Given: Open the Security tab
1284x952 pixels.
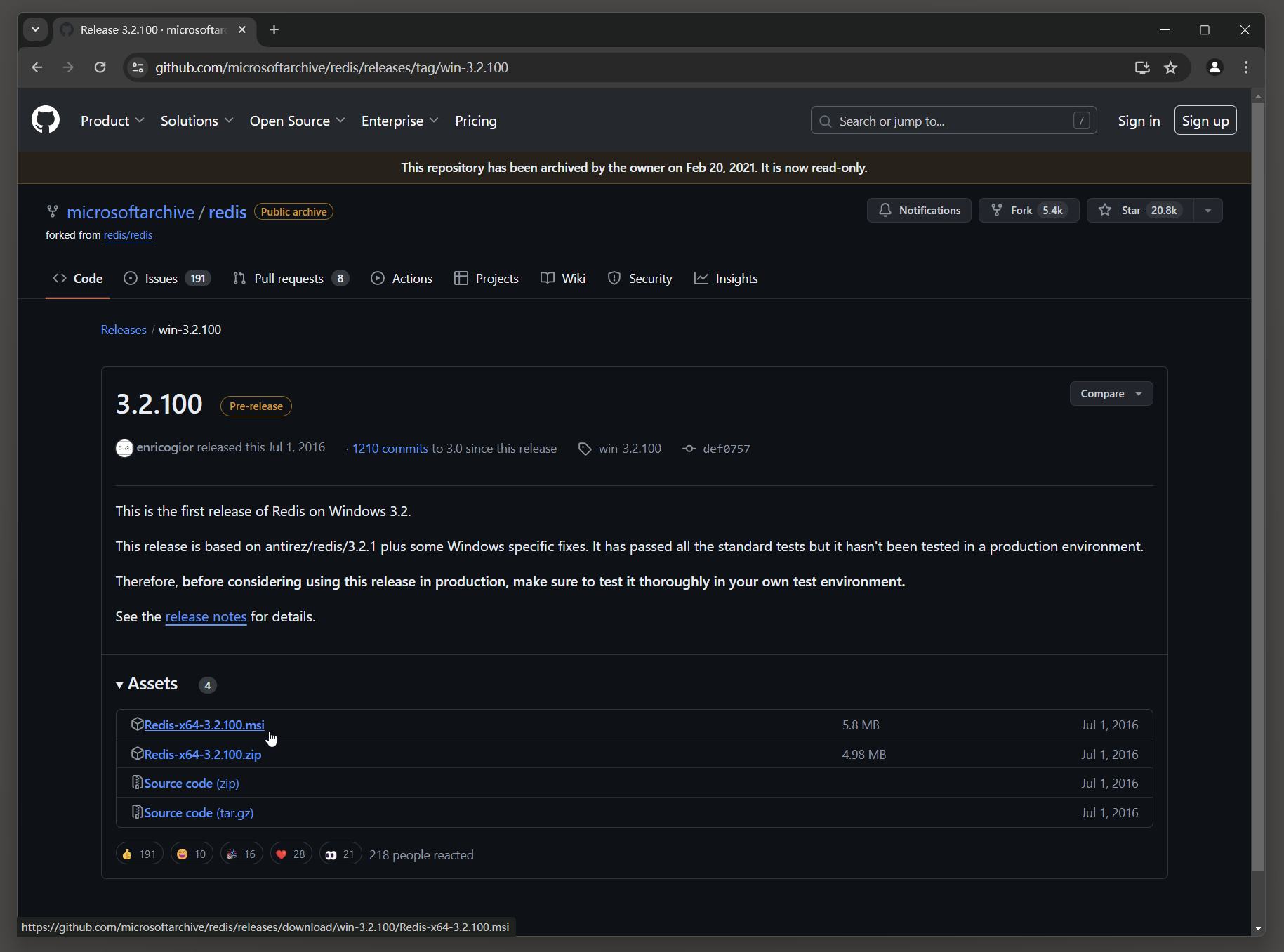Looking at the screenshot, I should click(x=640, y=279).
